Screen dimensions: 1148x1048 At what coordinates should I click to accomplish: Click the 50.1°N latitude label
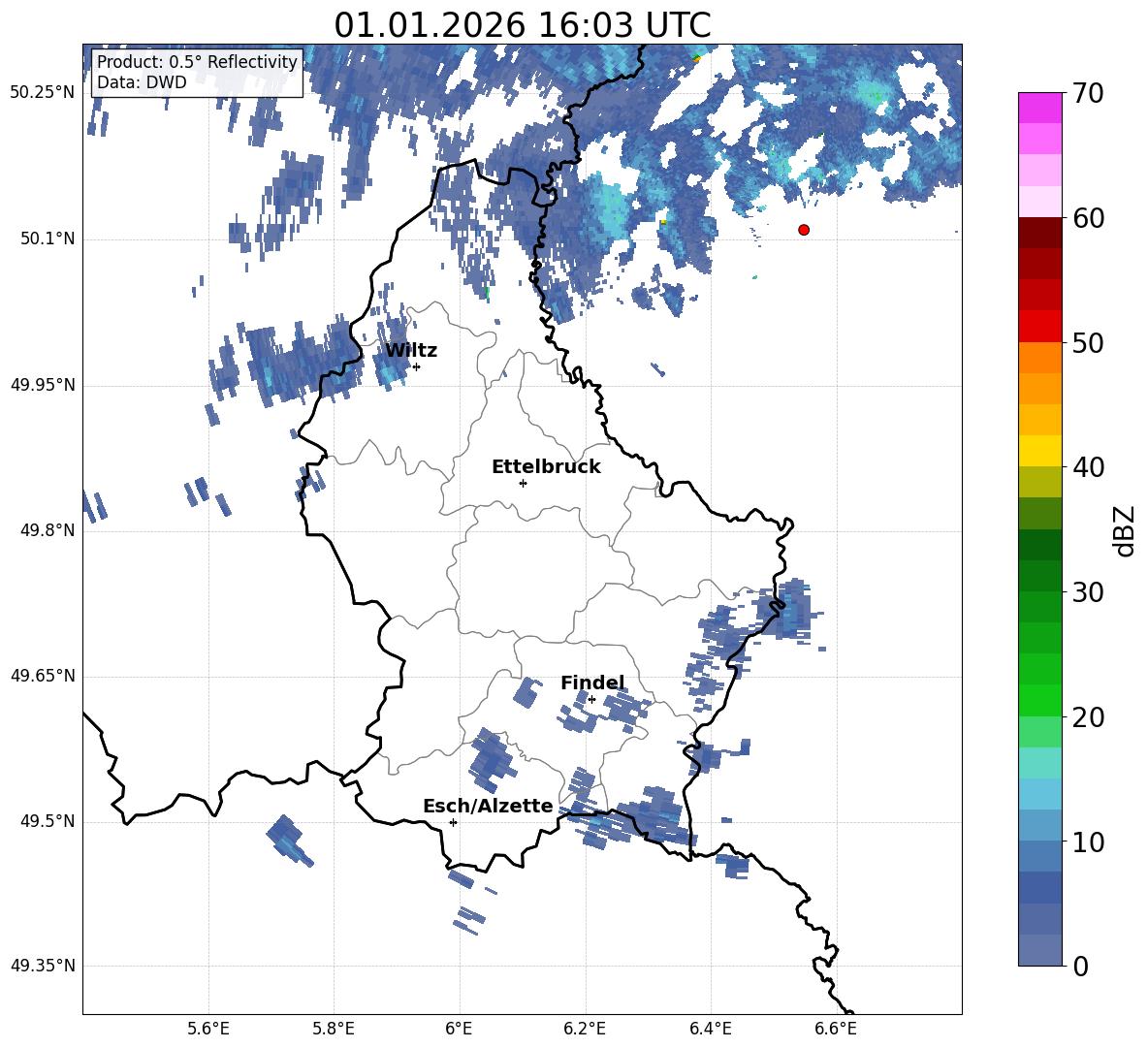click(48, 238)
